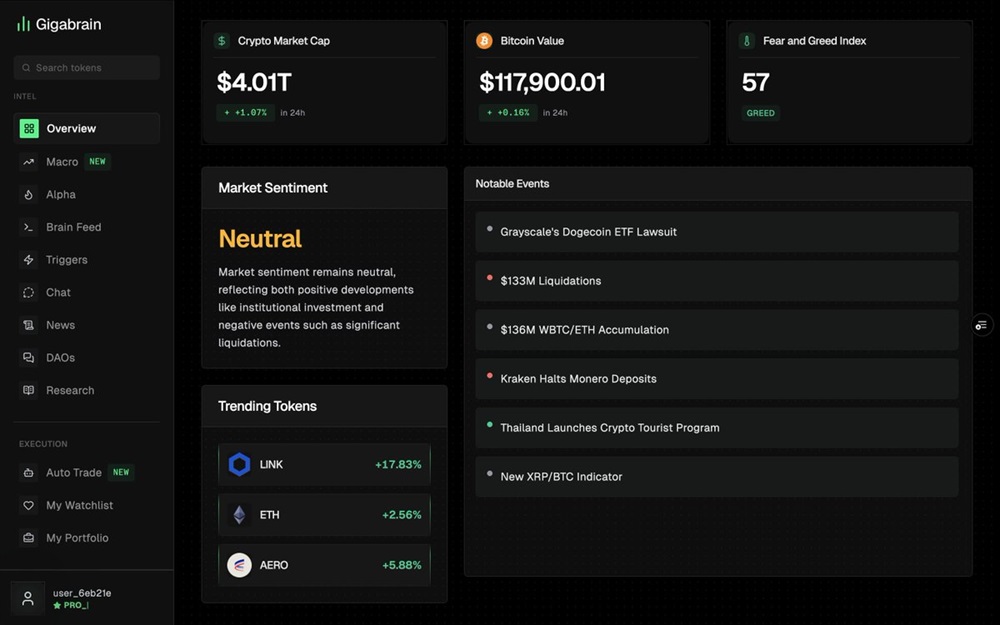Navigate to Alpha in the sidebar
This screenshot has height=625, width=1000.
(x=61, y=195)
